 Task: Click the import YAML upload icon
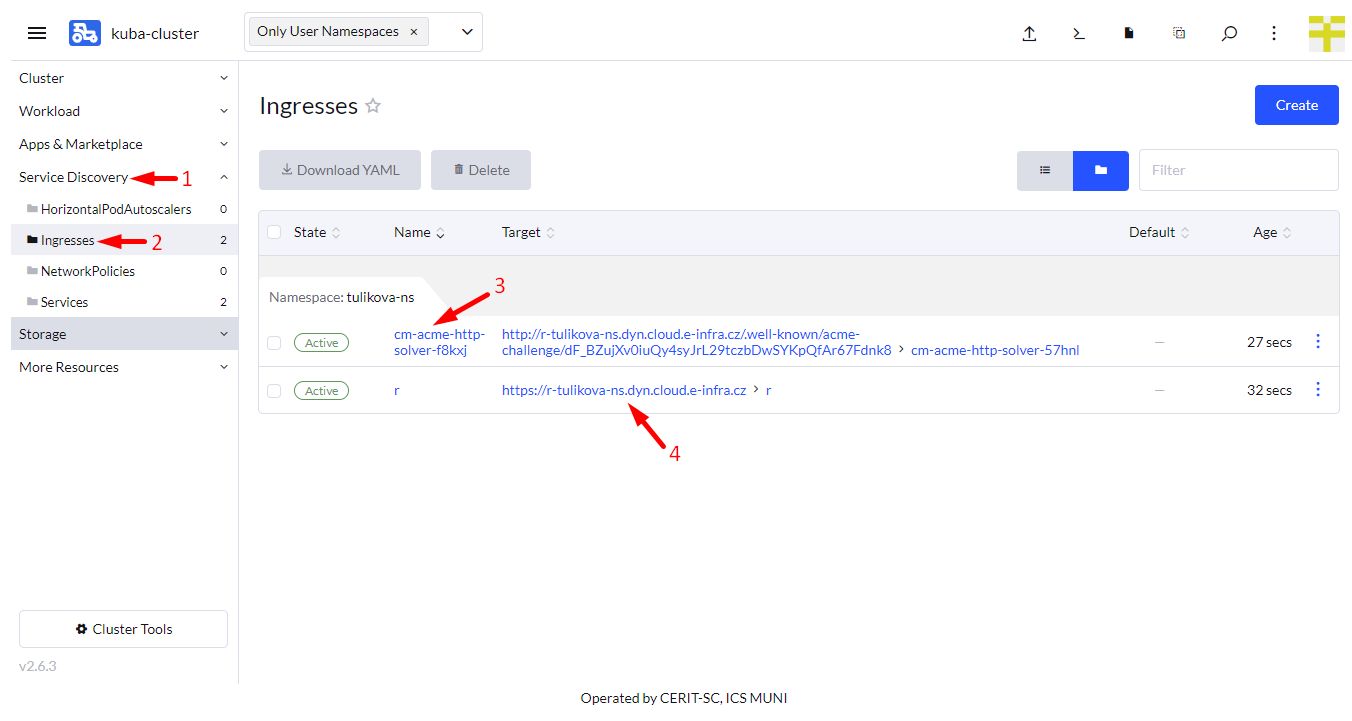click(1029, 33)
